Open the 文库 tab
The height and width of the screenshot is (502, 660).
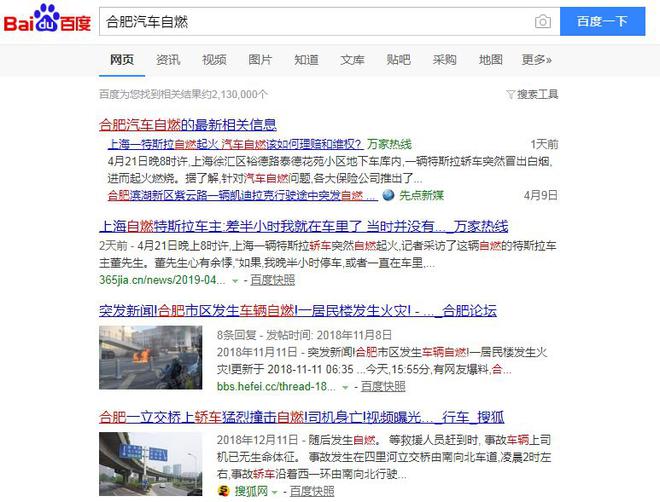[352, 60]
